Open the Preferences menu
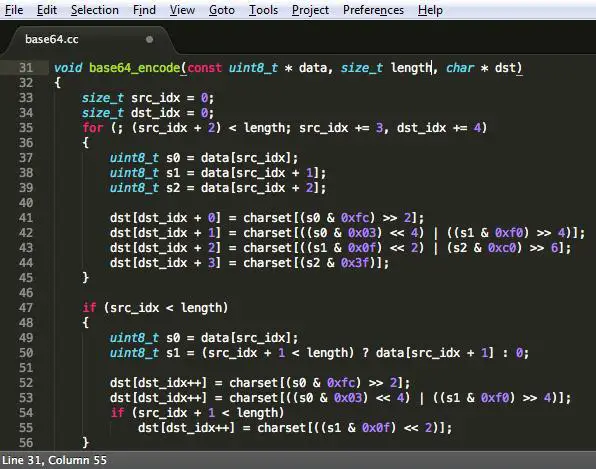This screenshot has width=596, height=469. pos(373,10)
